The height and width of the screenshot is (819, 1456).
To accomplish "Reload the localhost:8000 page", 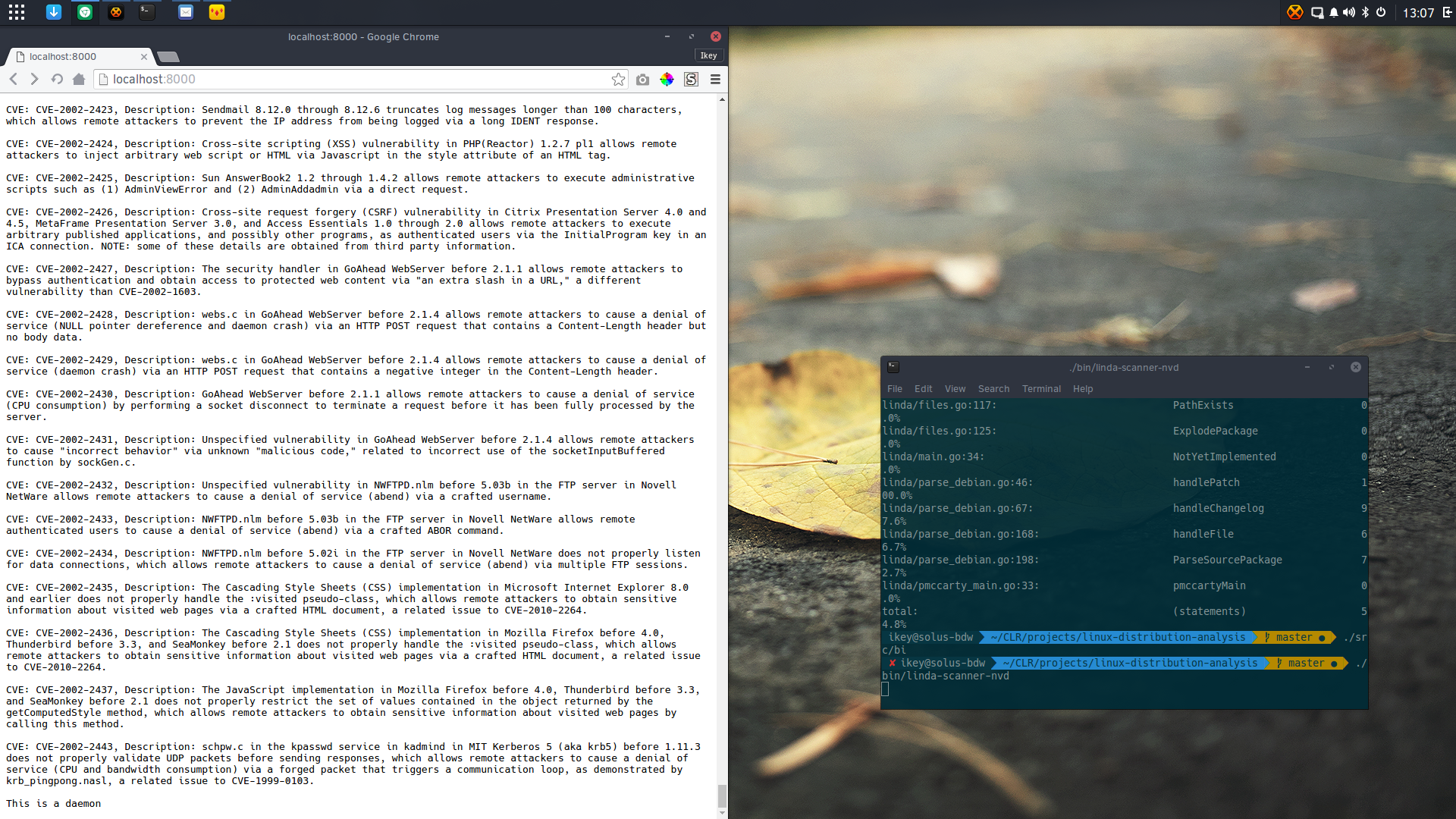I will (x=57, y=79).
